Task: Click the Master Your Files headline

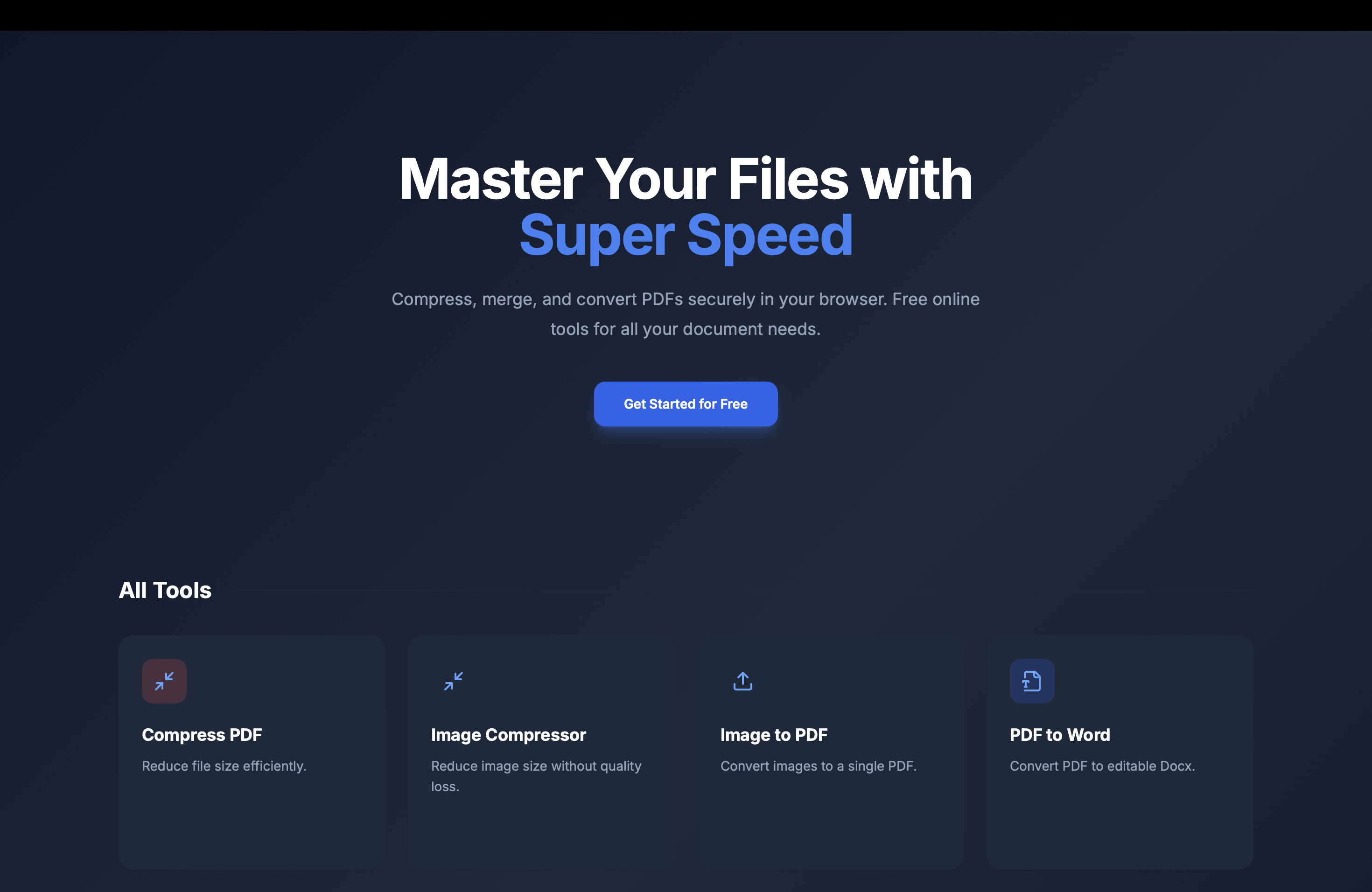Action: (x=685, y=180)
